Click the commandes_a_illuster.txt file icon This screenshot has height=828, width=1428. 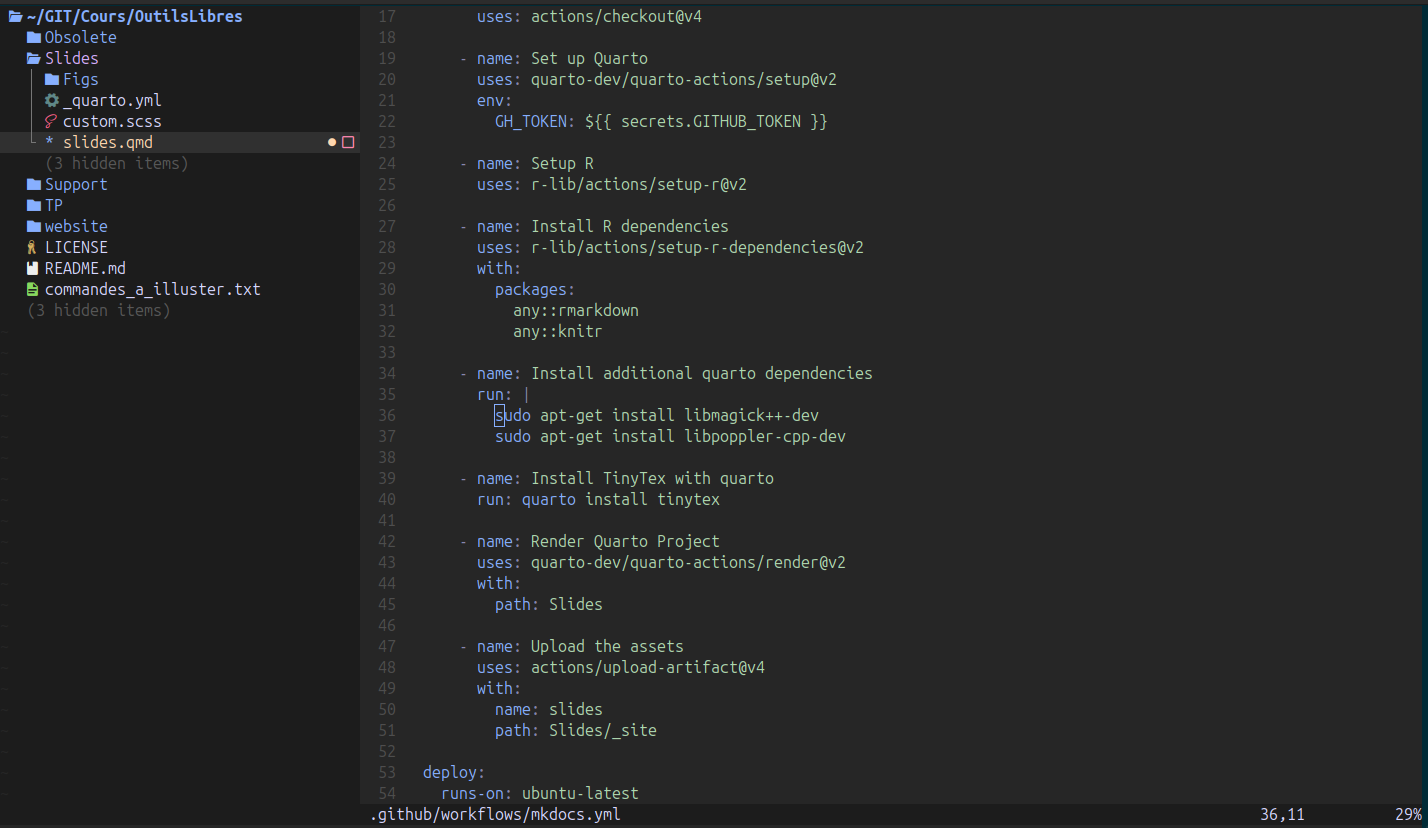33,289
